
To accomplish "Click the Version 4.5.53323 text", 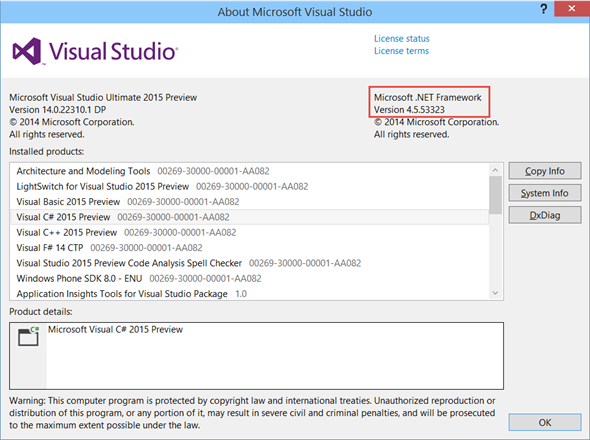I will click(x=409, y=110).
